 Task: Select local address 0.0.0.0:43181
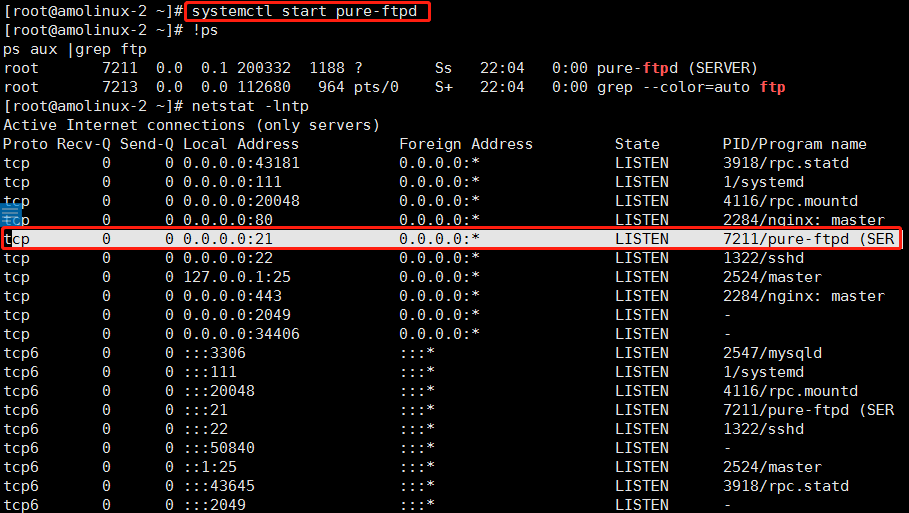[x=241, y=163]
